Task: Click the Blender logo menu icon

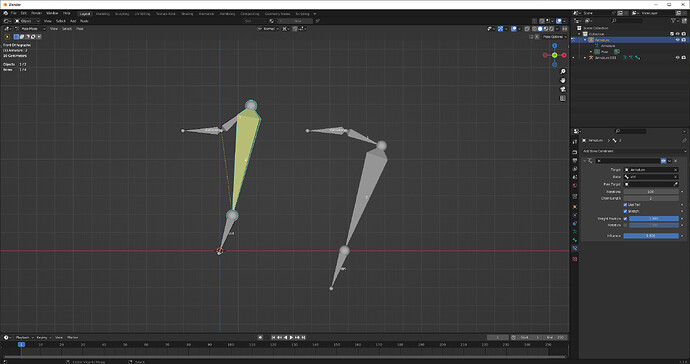Action: pyautogui.click(x=5, y=14)
